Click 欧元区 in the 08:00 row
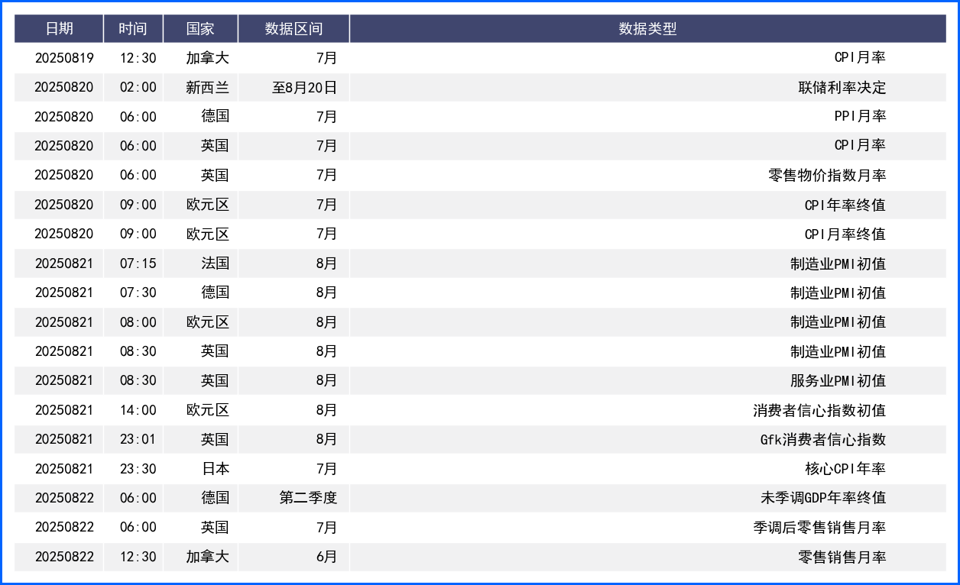Viewport: 960px width, 585px height. coord(208,322)
